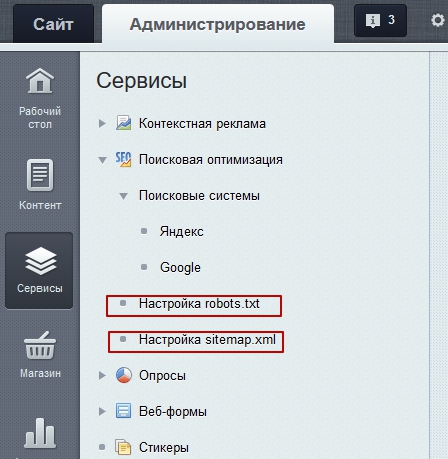Open the Магазин basket icon
Screen dimensions: 448x459
[x=40, y=345]
